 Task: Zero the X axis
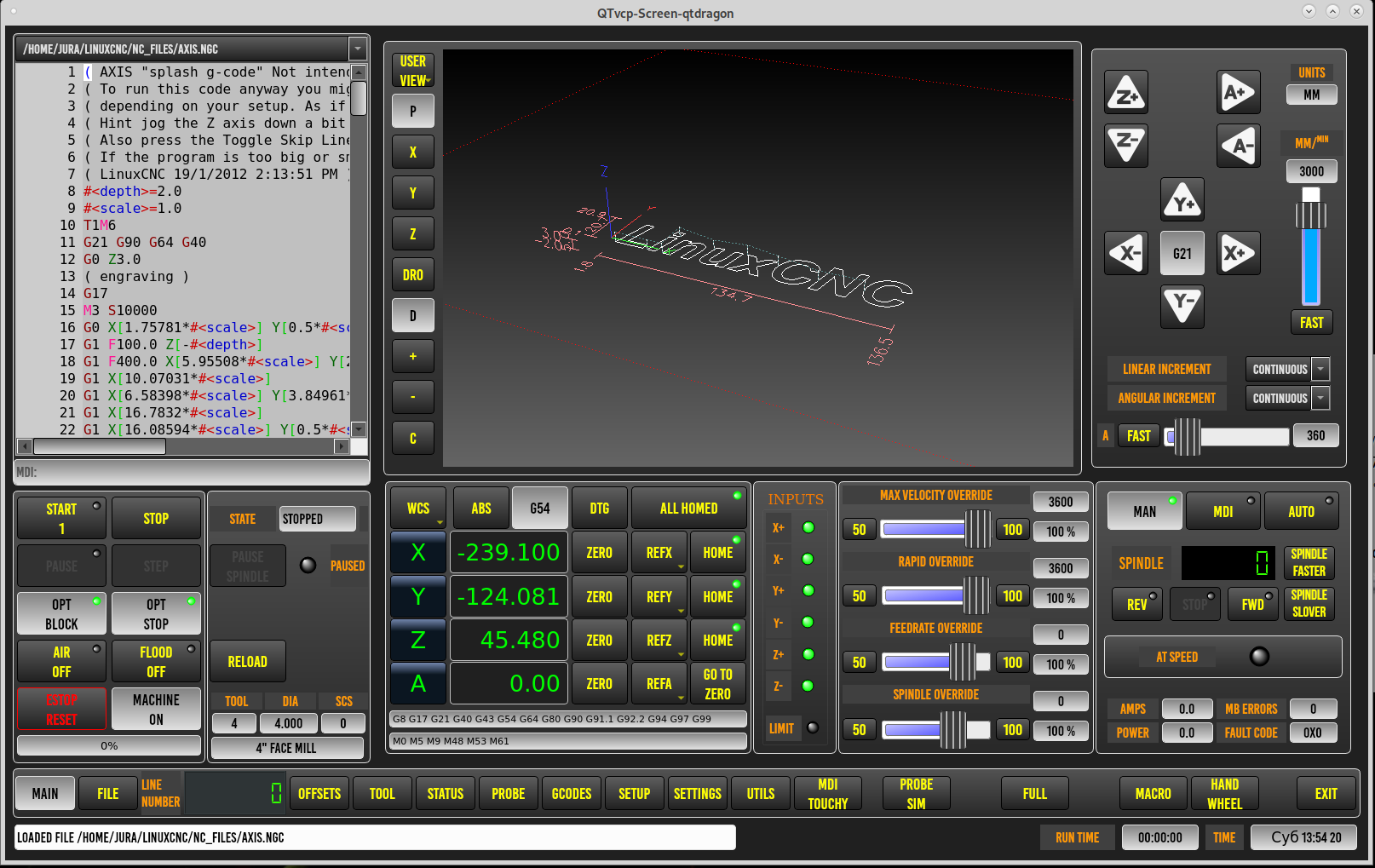[x=599, y=553]
